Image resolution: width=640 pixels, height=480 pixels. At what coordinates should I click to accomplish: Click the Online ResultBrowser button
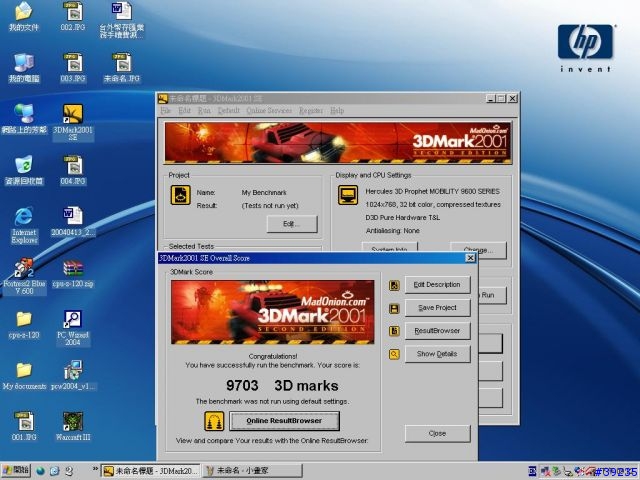[x=284, y=421]
